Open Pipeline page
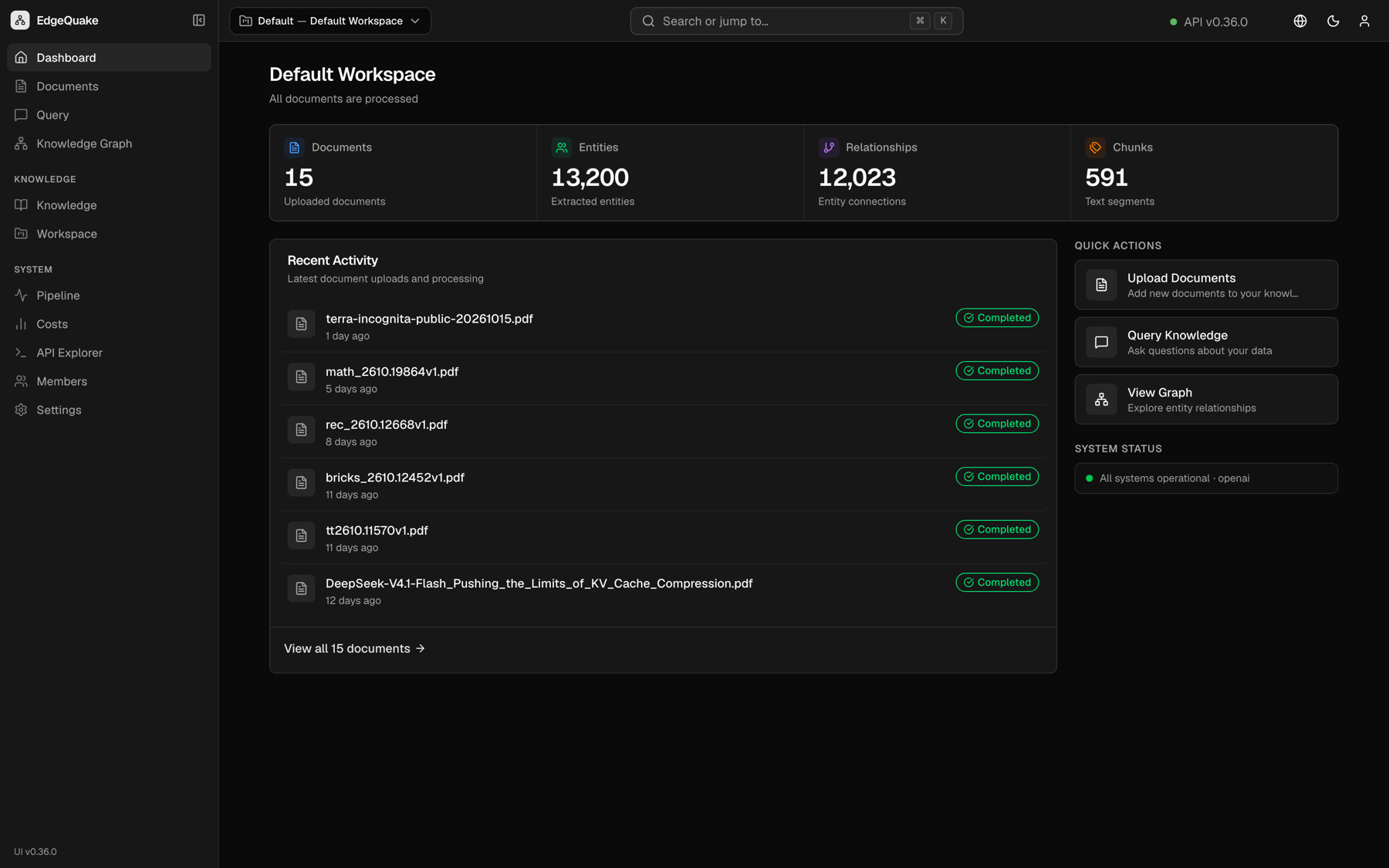1389x868 pixels. pos(109,296)
